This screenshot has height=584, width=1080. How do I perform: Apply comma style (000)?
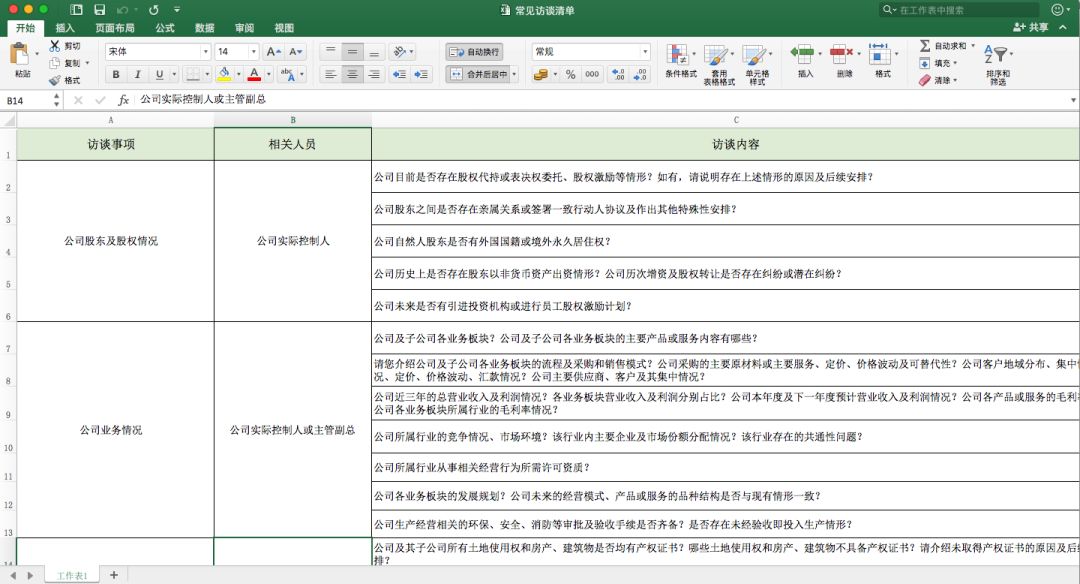[592, 74]
